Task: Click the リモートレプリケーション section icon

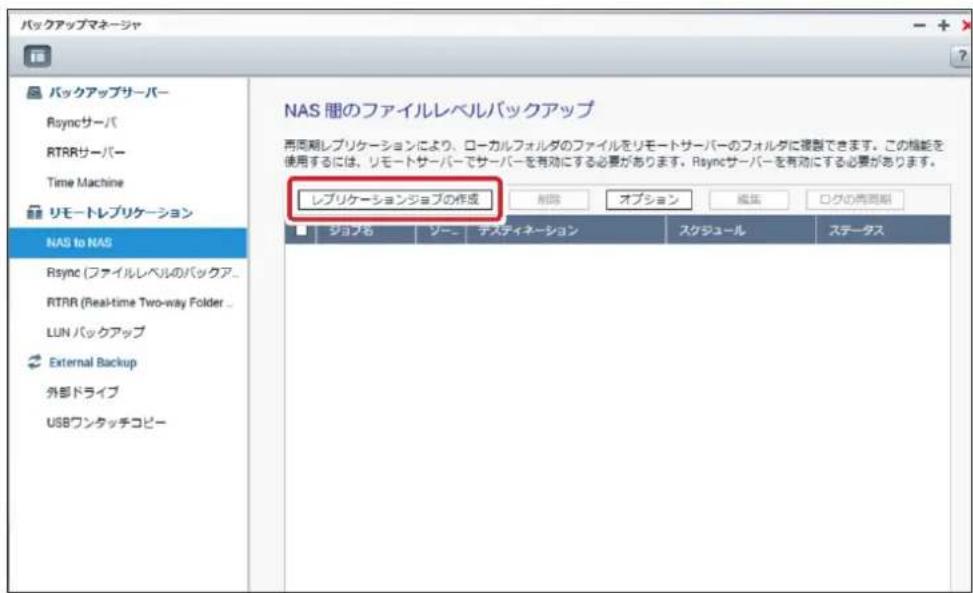Action: [34, 213]
